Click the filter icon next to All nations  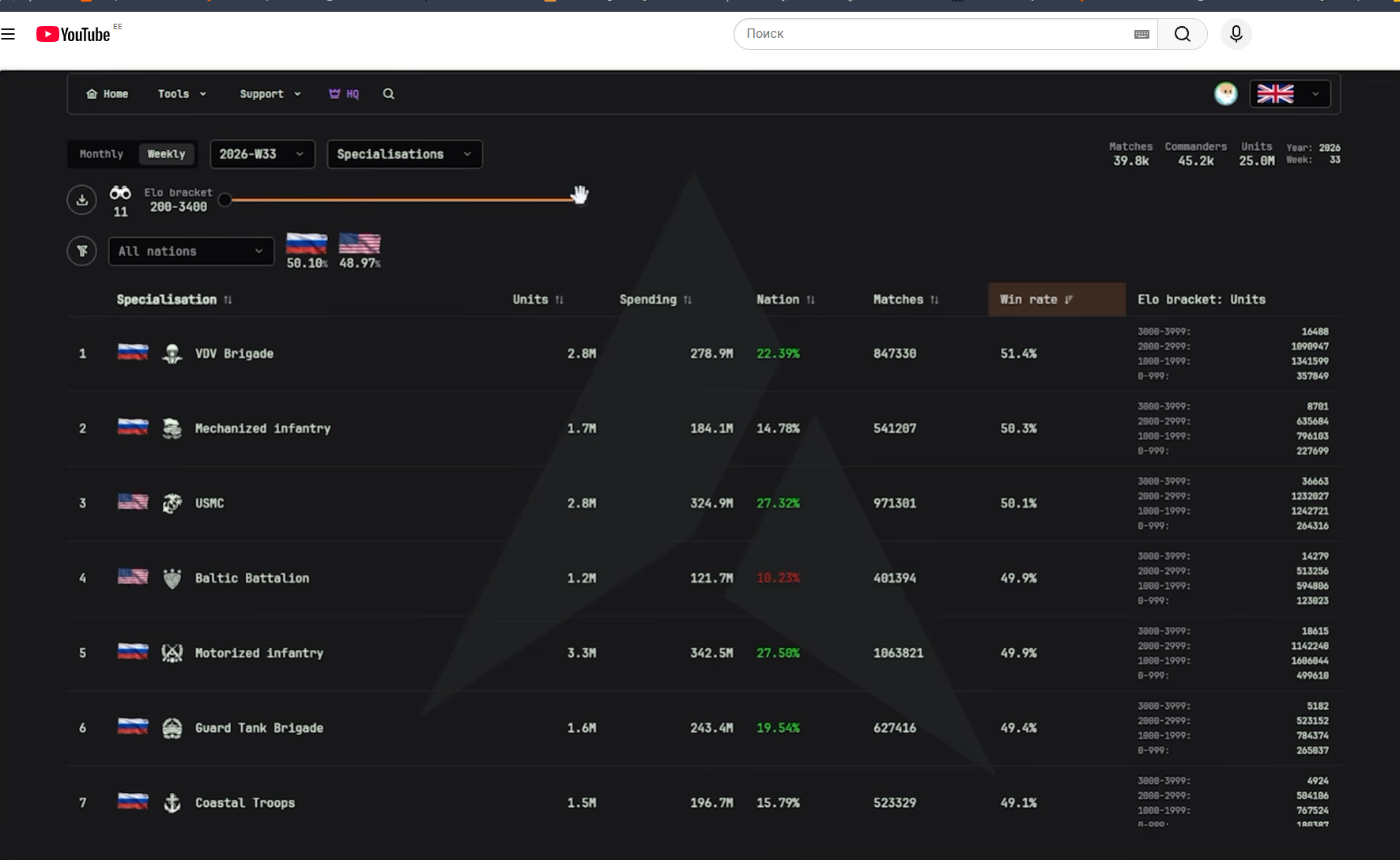click(82, 251)
